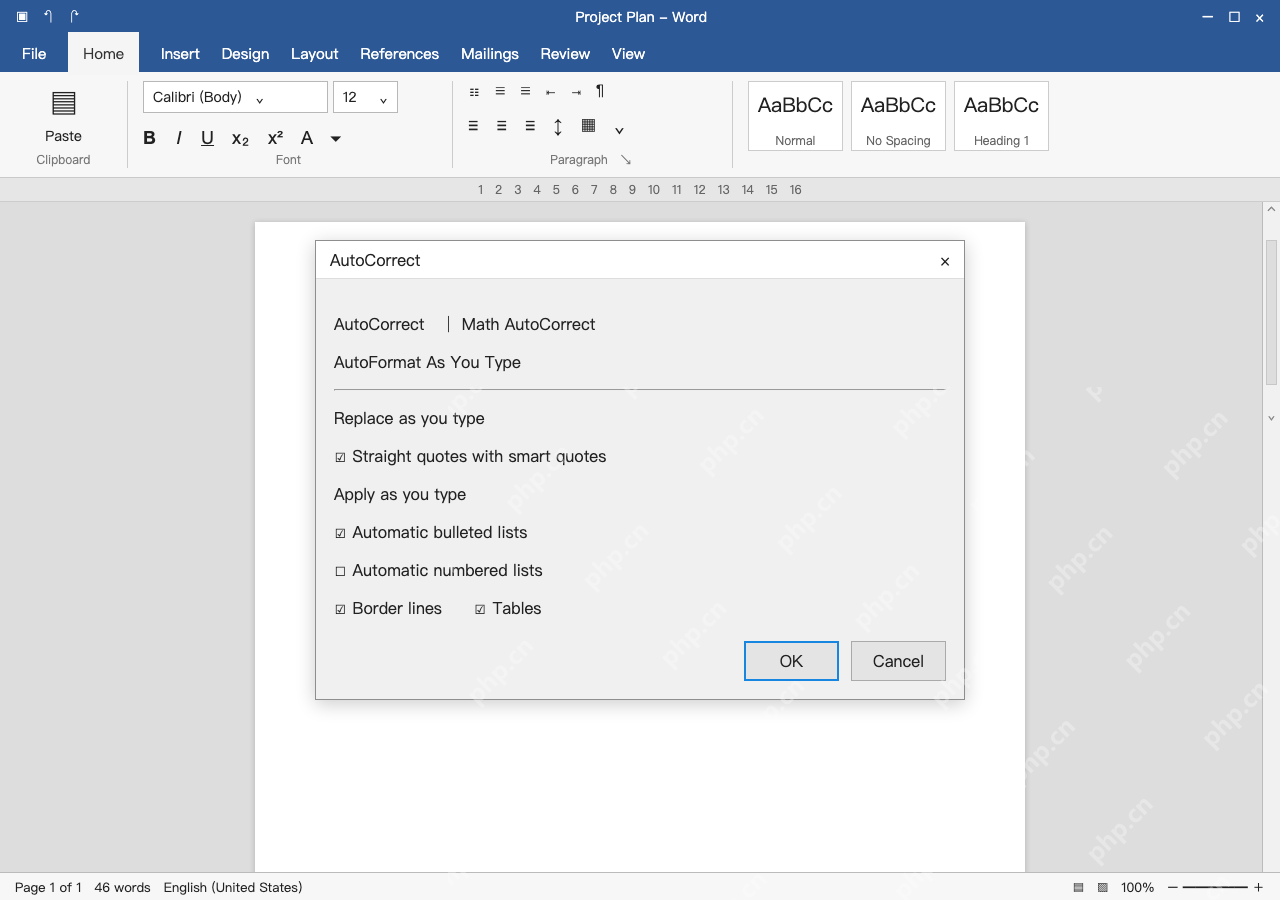
Task: Toggle Italic formatting
Action: (x=178, y=138)
